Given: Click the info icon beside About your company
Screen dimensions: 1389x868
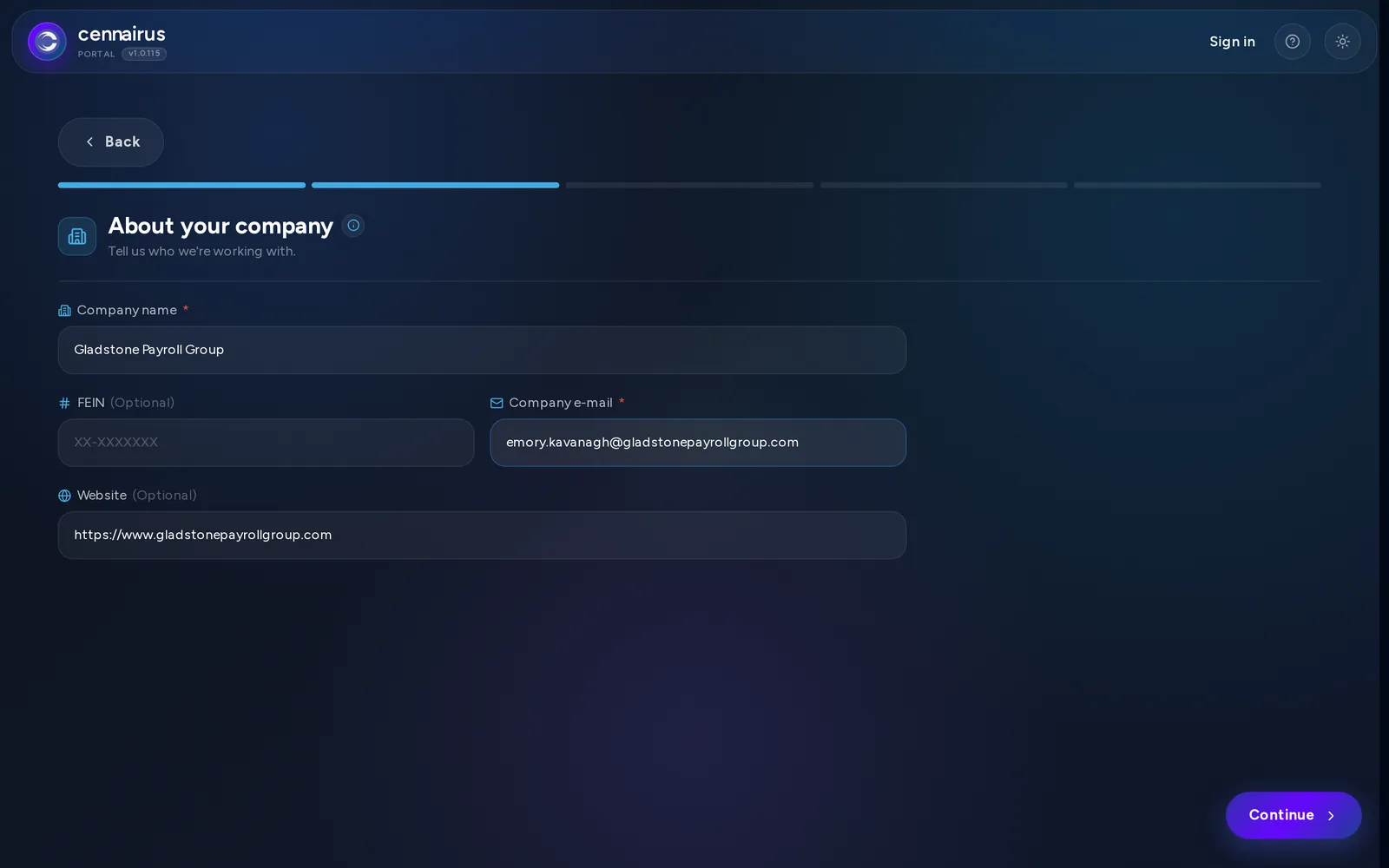Looking at the screenshot, I should 353,226.
